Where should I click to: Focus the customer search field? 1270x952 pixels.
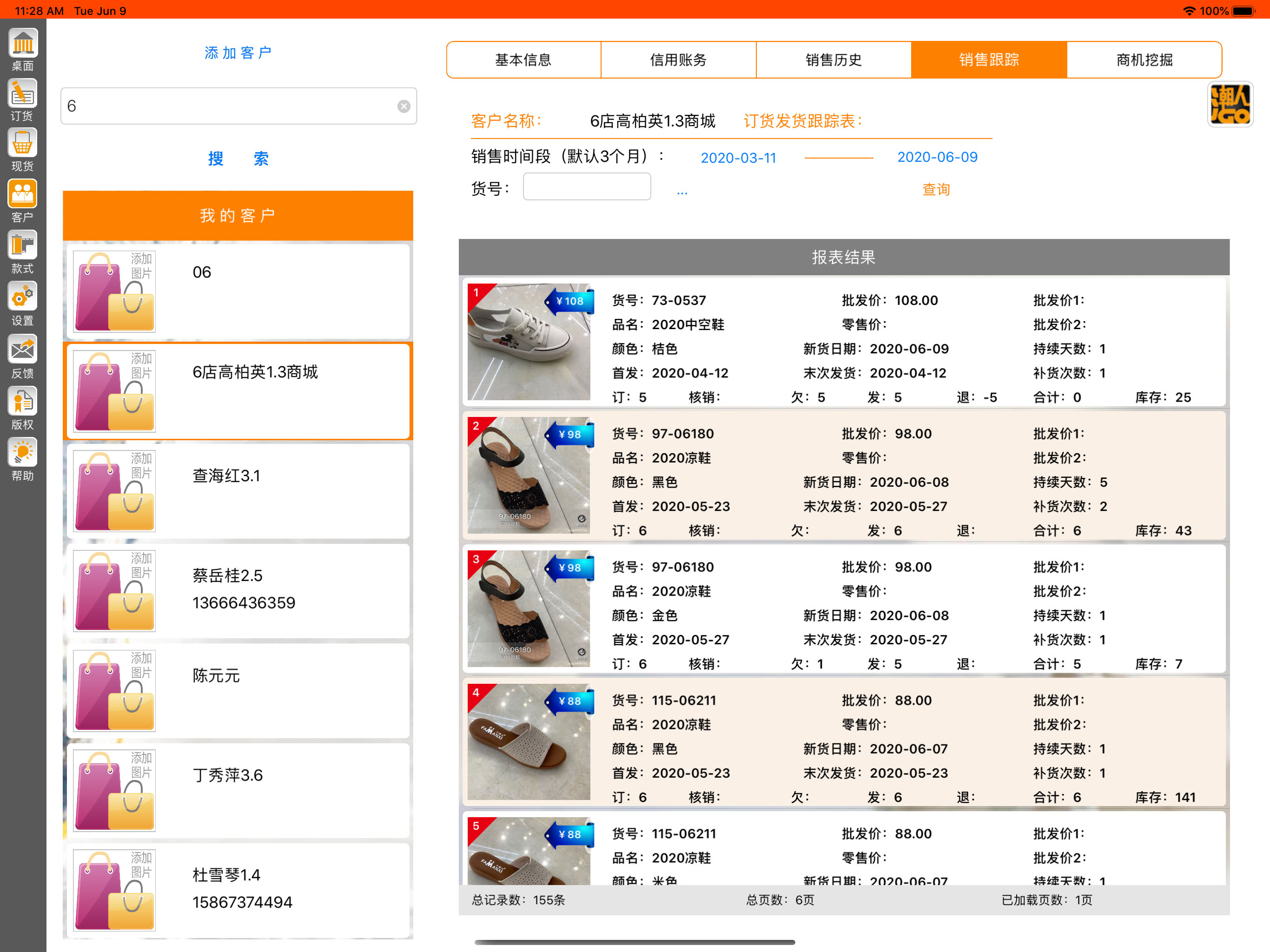point(238,106)
